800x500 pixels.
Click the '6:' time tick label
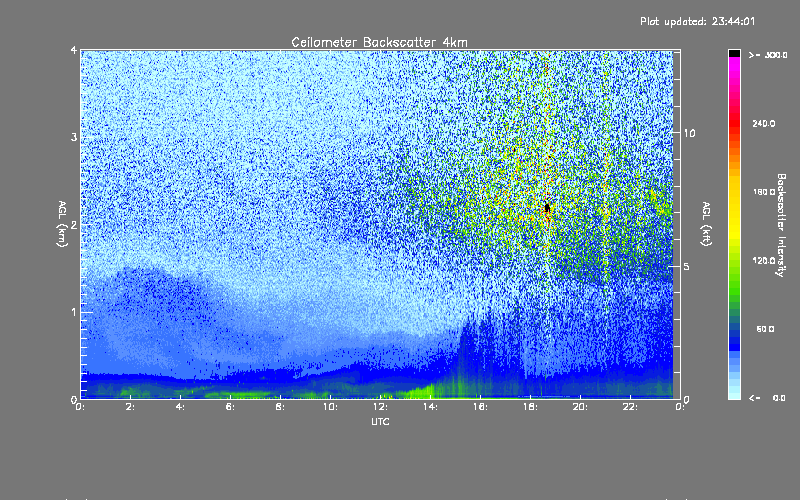230,407
